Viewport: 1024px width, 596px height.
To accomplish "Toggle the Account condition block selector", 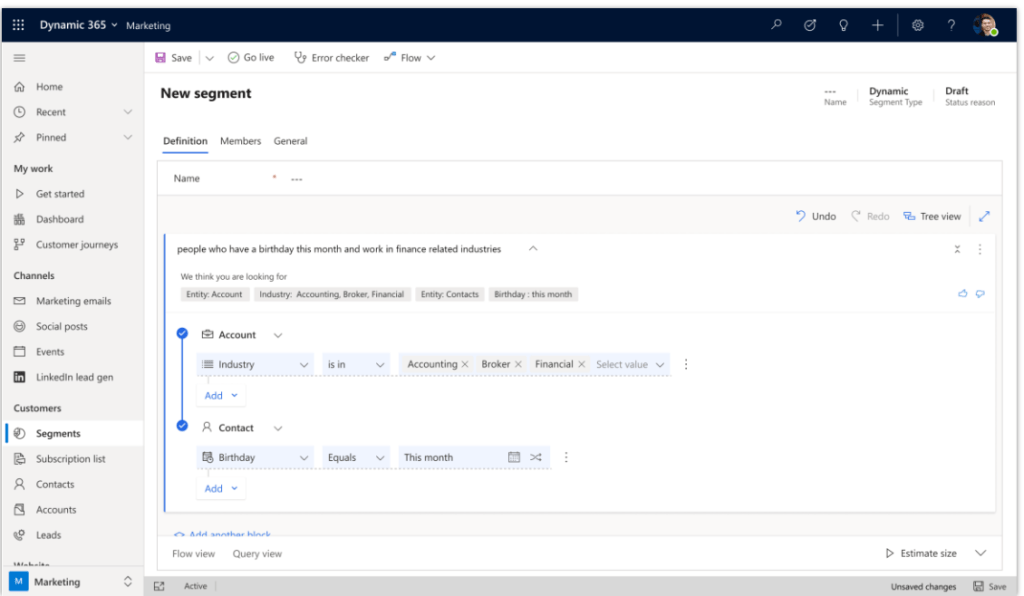I will [181, 336].
